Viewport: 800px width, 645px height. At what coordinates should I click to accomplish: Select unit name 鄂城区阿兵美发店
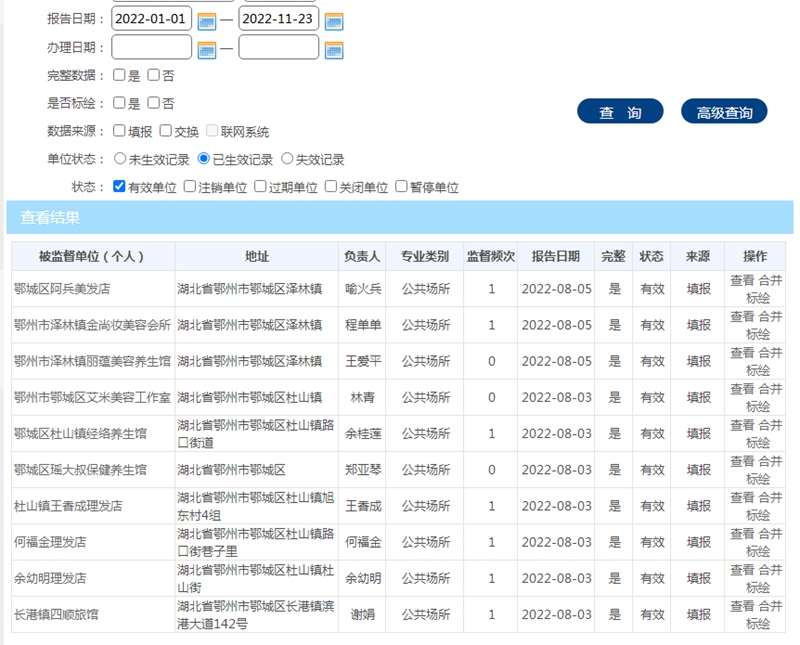click(x=62, y=289)
